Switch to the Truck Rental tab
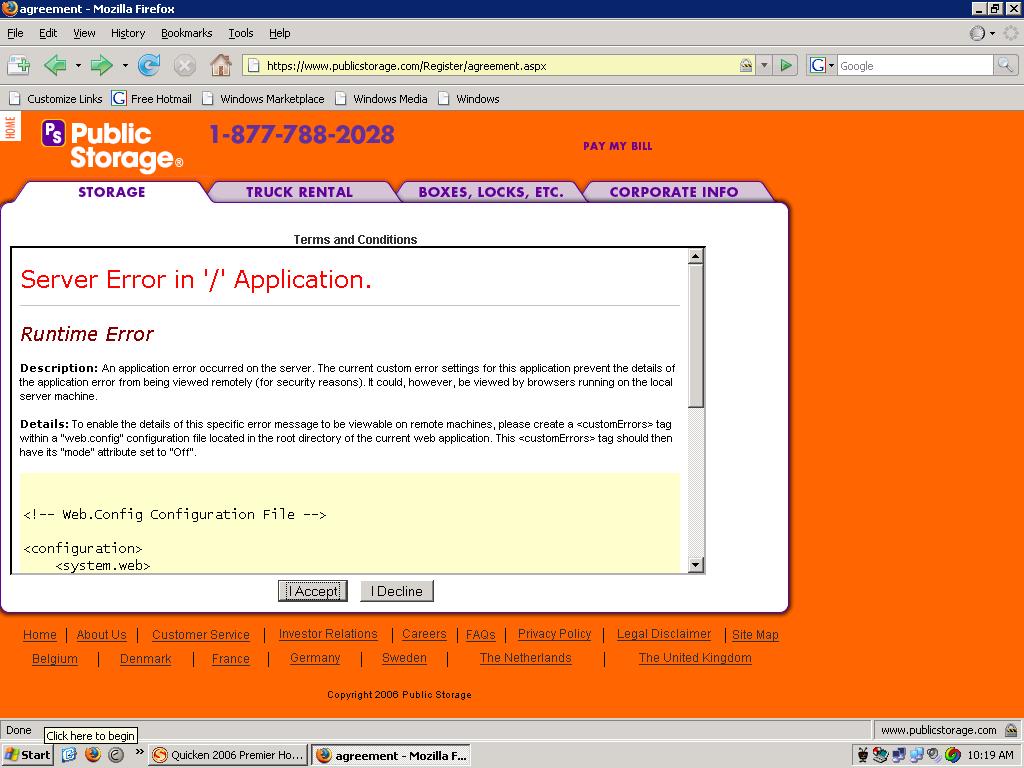Image resolution: width=1024 pixels, height=768 pixels. 299,192
